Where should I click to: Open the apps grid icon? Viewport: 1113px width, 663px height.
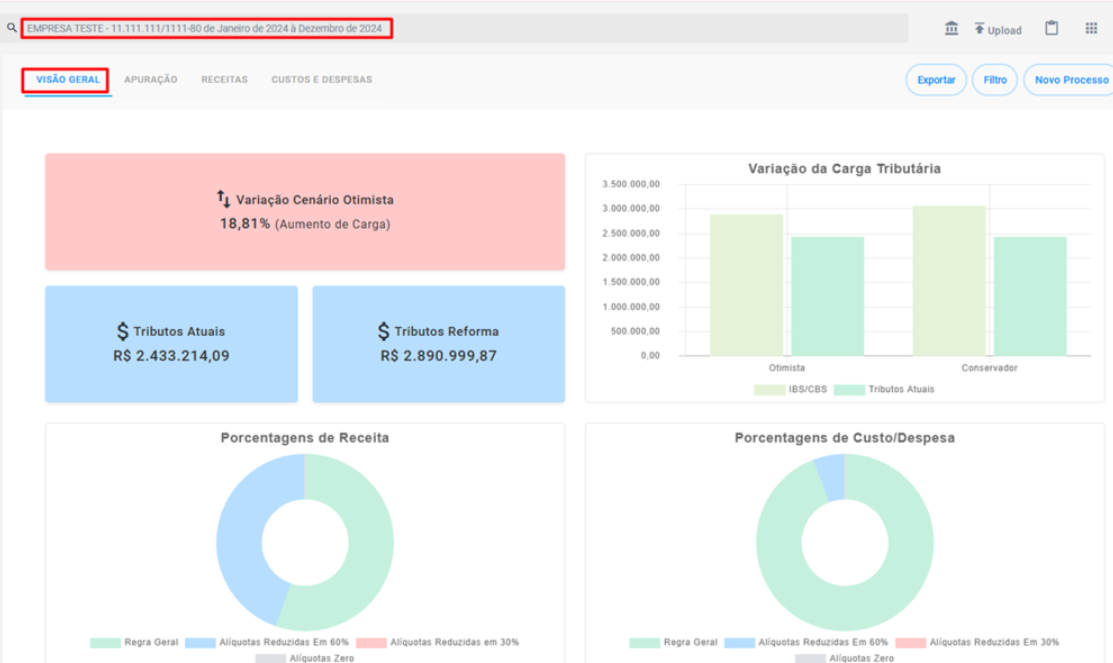click(1091, 28)
